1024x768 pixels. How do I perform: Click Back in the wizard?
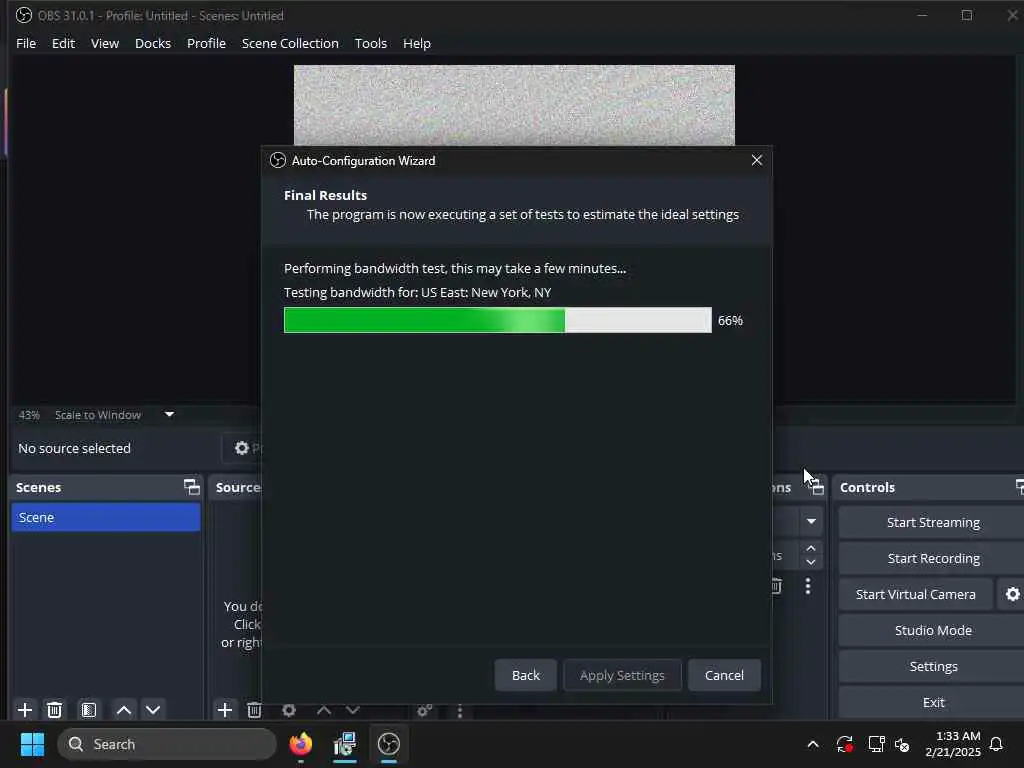526,675
